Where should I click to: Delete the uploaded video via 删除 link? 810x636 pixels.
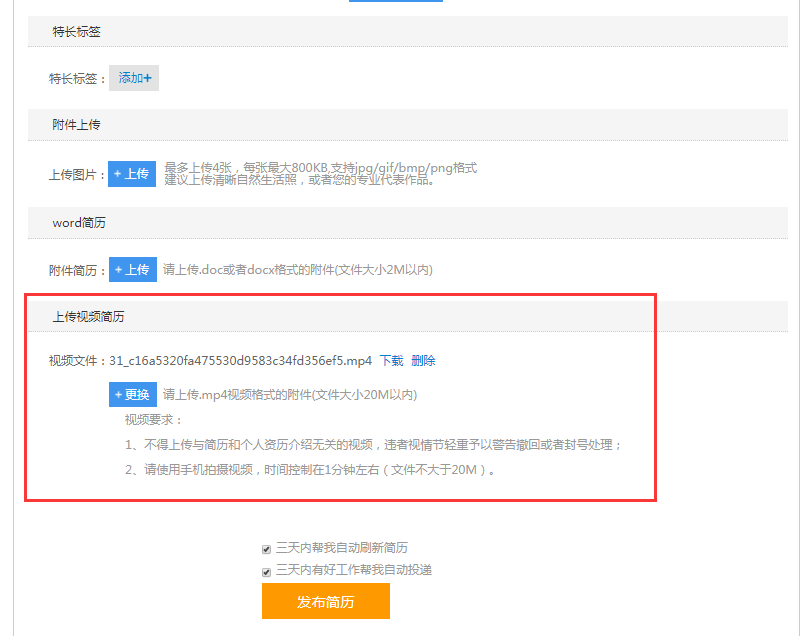(x=423, y=361)
